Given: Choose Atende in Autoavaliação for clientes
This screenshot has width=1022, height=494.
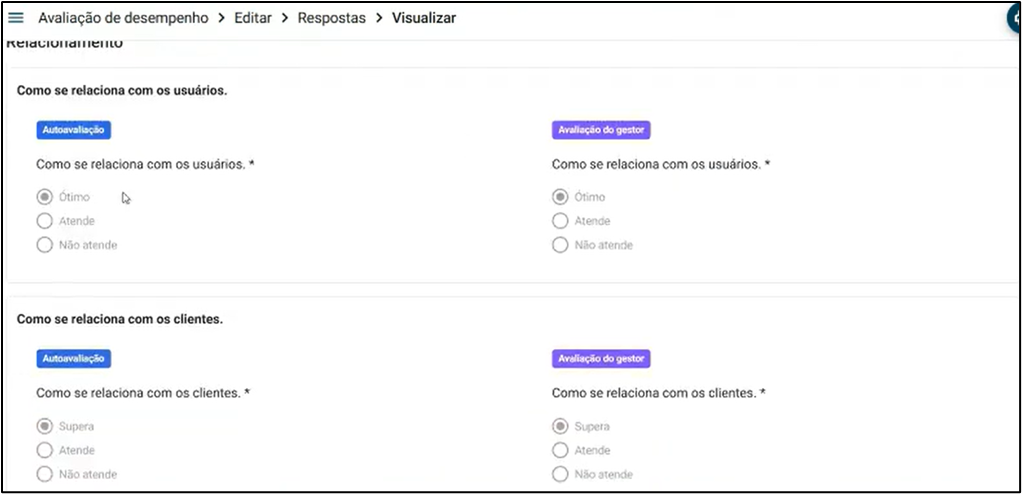Looking at the screenshot, I should click(44, 450).
